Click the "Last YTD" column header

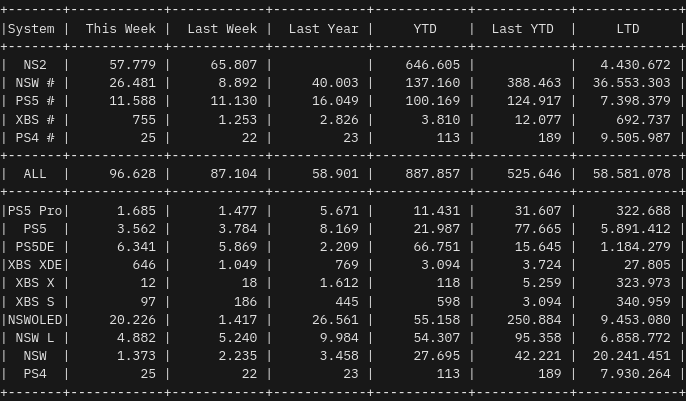coord(522,29)
